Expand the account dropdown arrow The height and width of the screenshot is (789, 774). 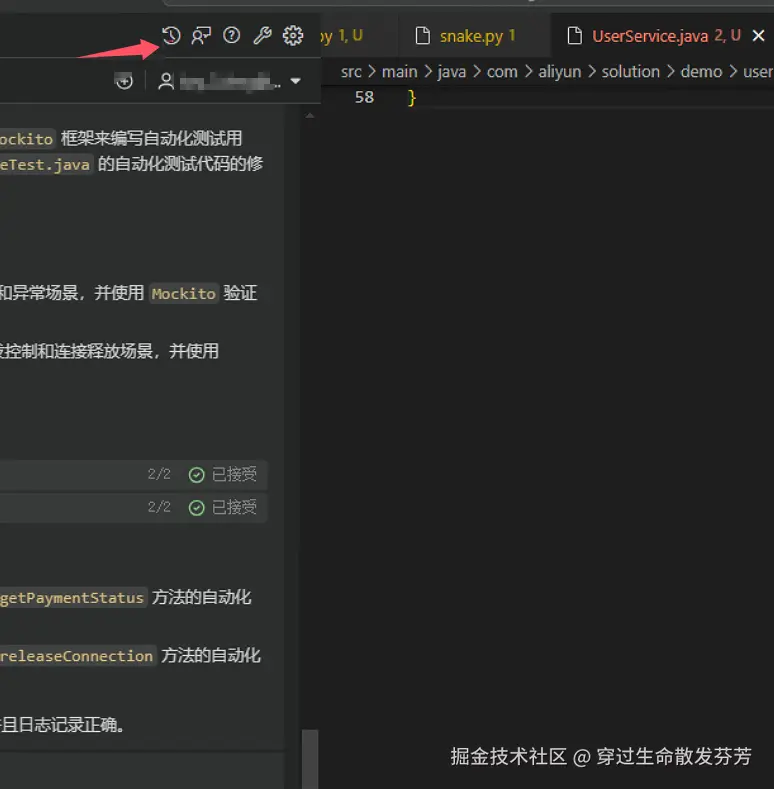pyautogui.click(x=296, y=81)
